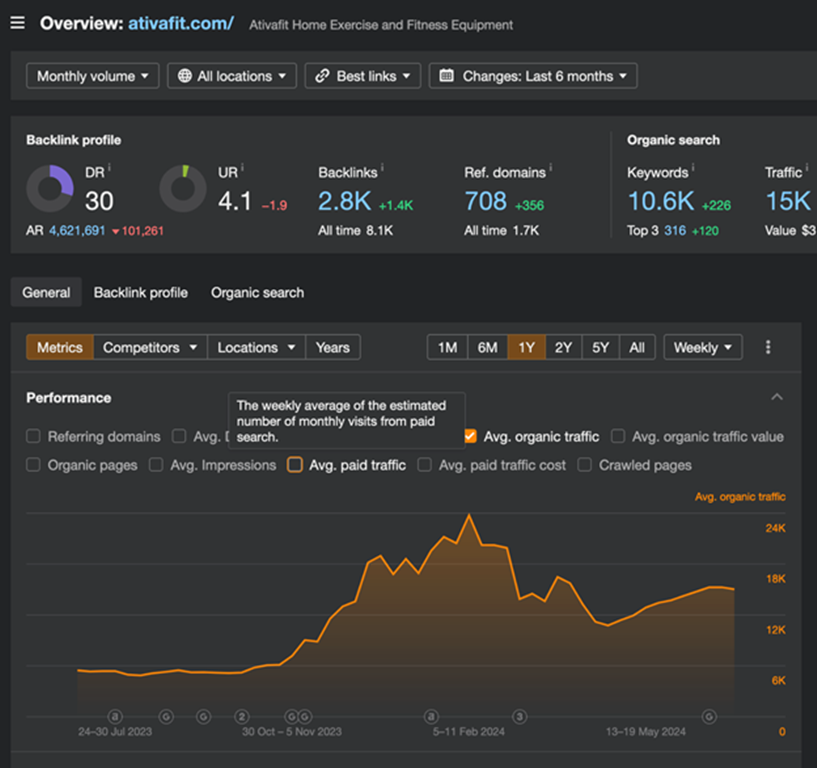Click the 'All time 8.1K' backlinks text

click(x=355, y=231)
